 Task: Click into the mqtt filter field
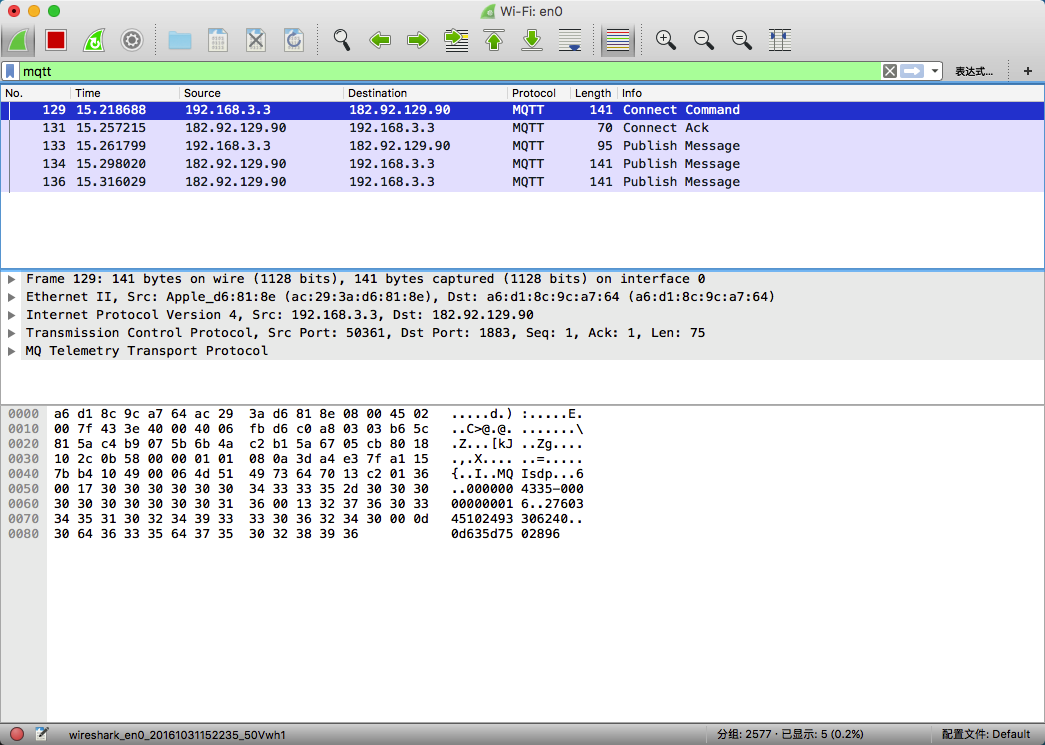click(450, 71)
